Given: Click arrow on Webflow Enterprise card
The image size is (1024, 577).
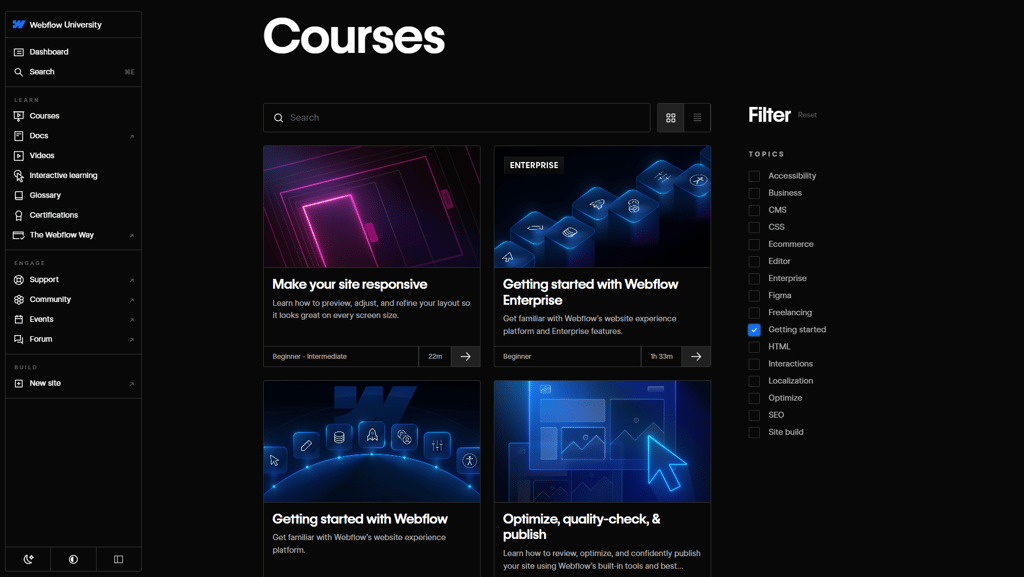Looking at the screenshot, I should click(696, 356).
